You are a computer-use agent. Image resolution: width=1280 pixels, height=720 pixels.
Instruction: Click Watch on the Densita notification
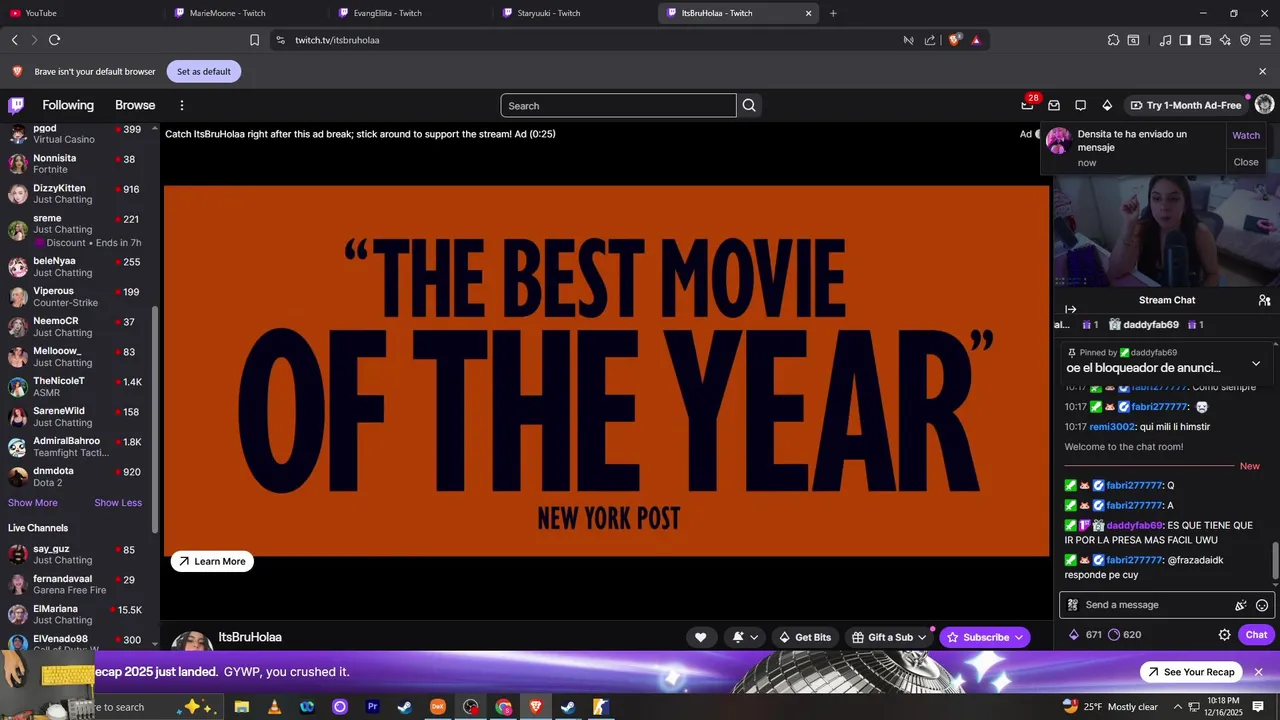pyautogui.click(x=1246, y=135)
